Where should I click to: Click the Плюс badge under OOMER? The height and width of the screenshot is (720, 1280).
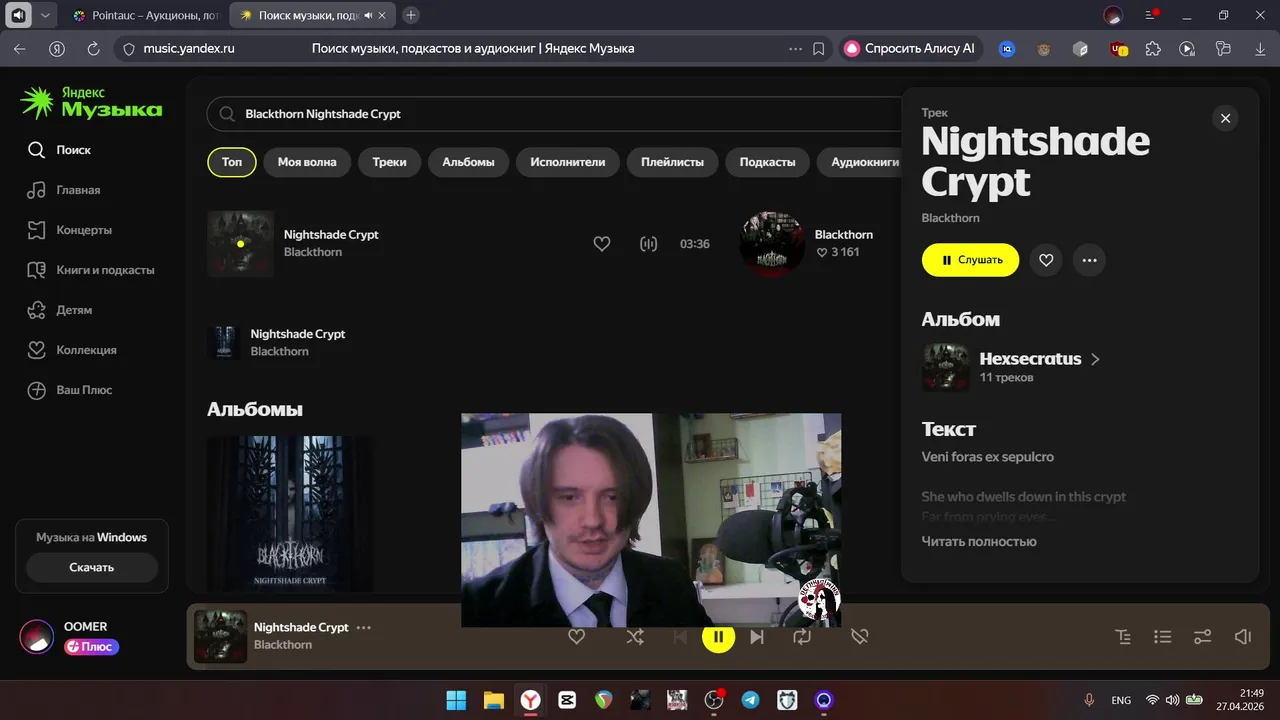click(x=91, y=647)
